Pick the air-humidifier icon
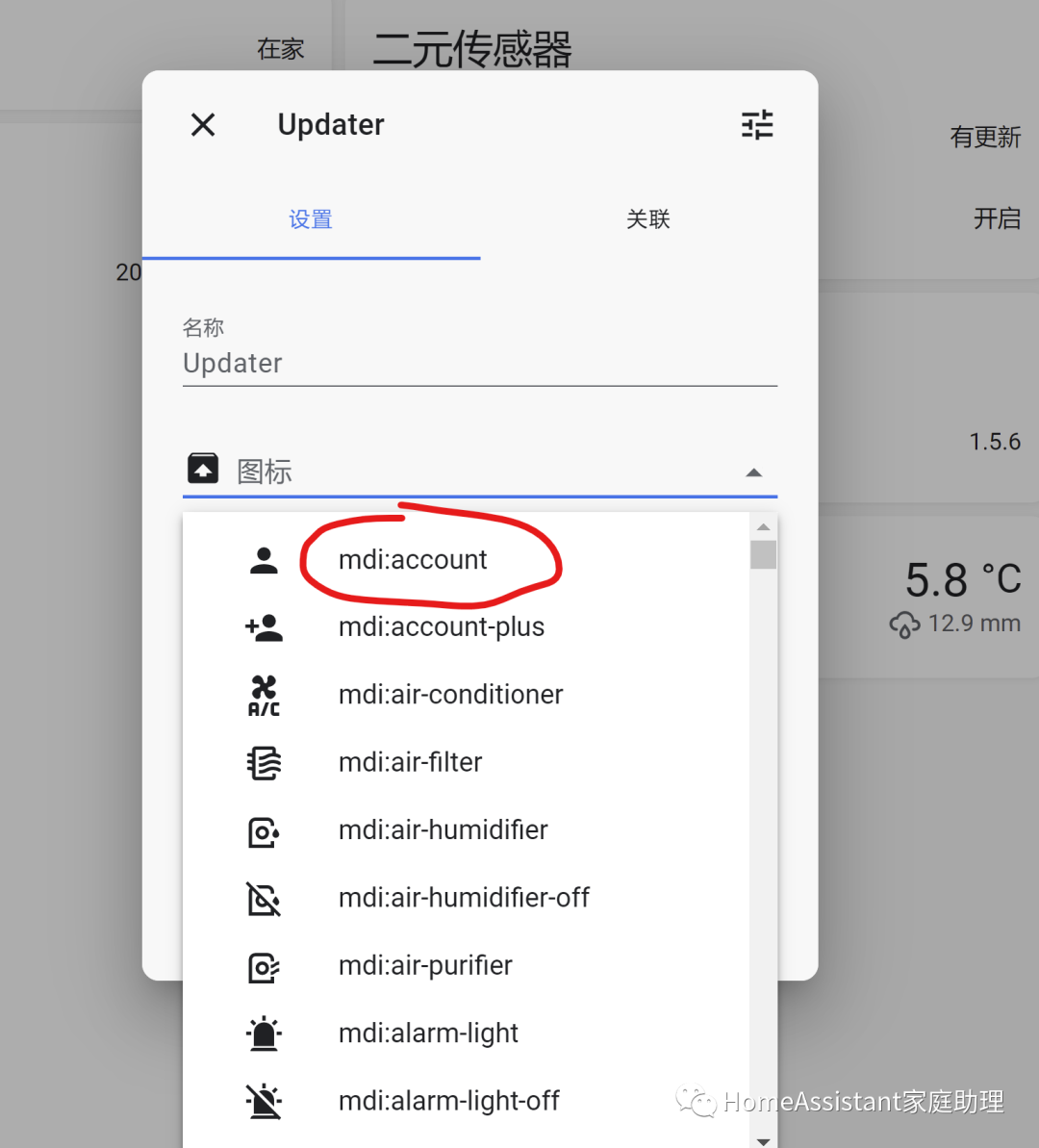The width and height of the screenshot is (1039, 1148). click(264, 831)
